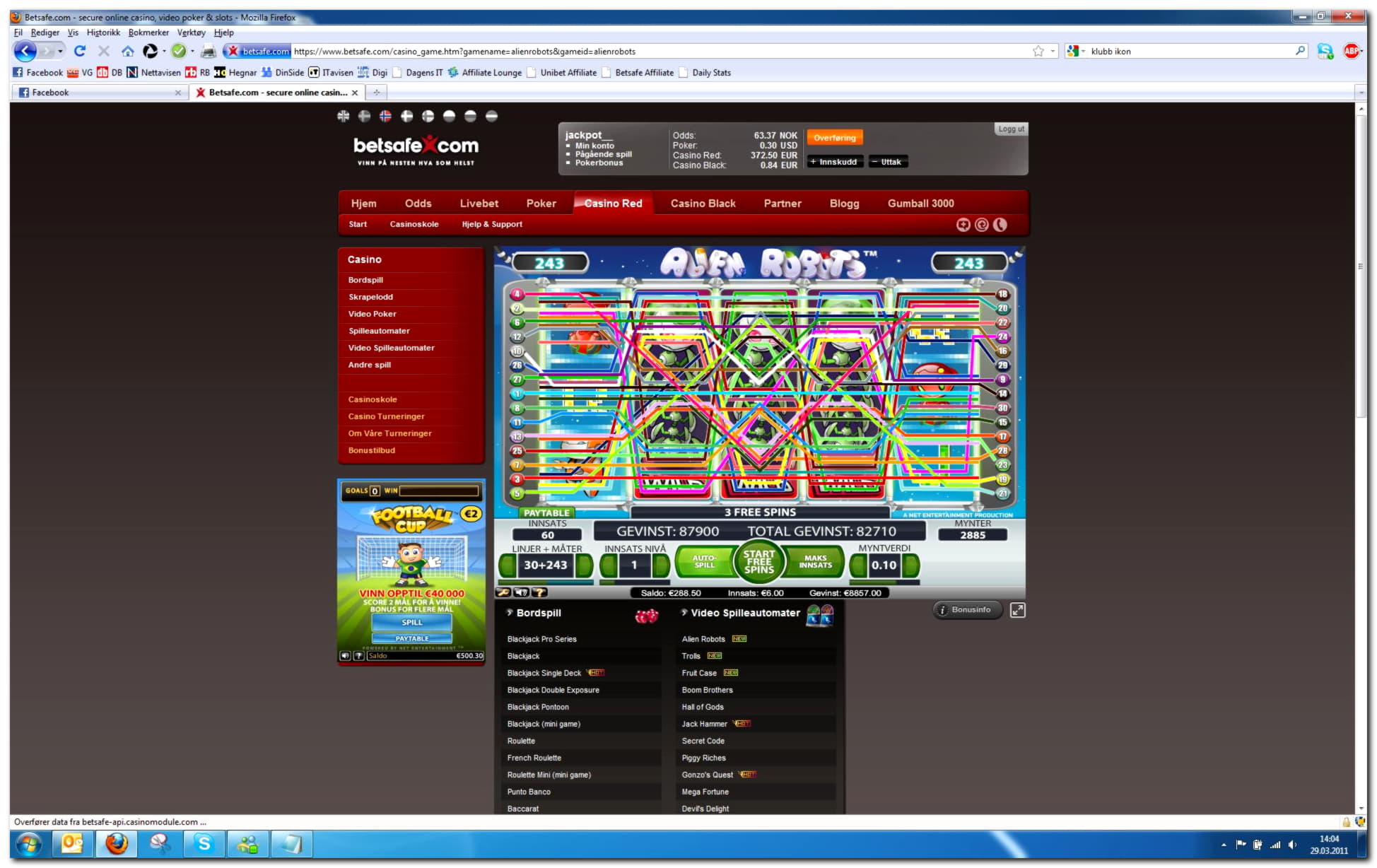The height and width of the screenshot is (868, 1377).
Task: Toggle Football Cup widget sound speaker
Action: [x=345, y=656]
